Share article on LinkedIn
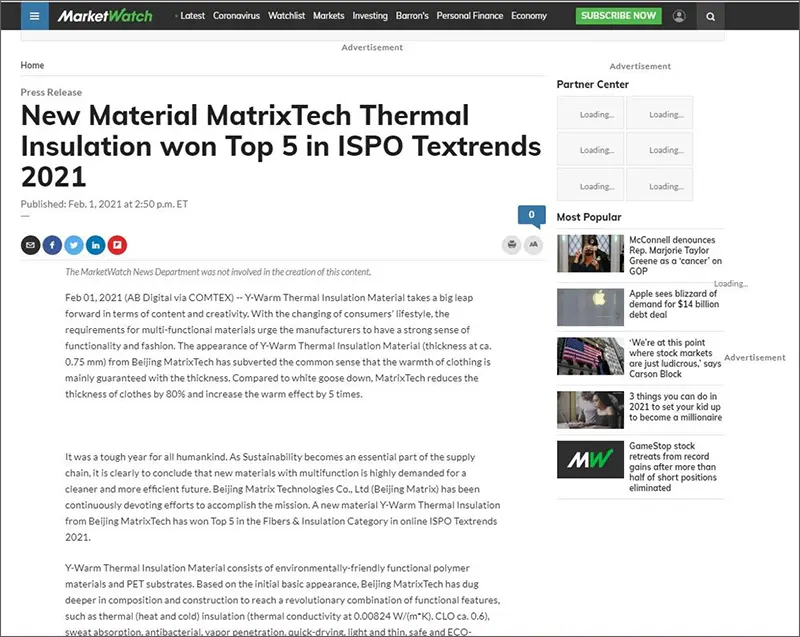 (x=96, y=245)
